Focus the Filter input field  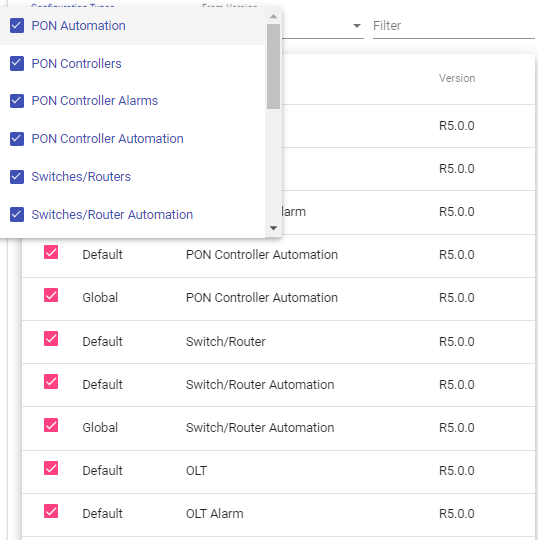click(x=454, y=26)
